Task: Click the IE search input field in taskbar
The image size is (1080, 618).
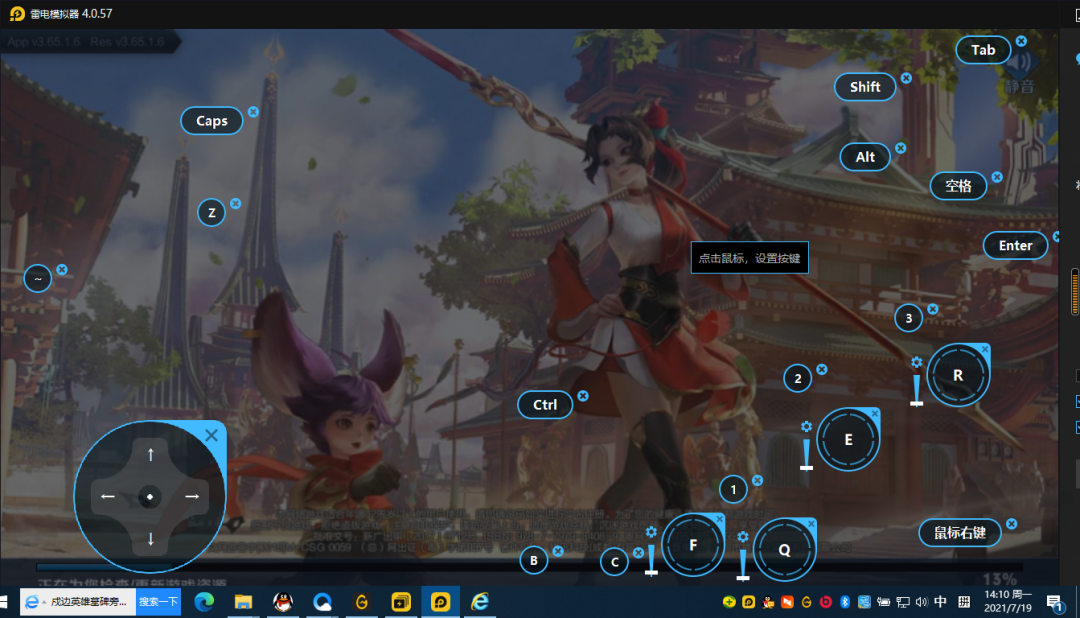Action: point(78,601)
